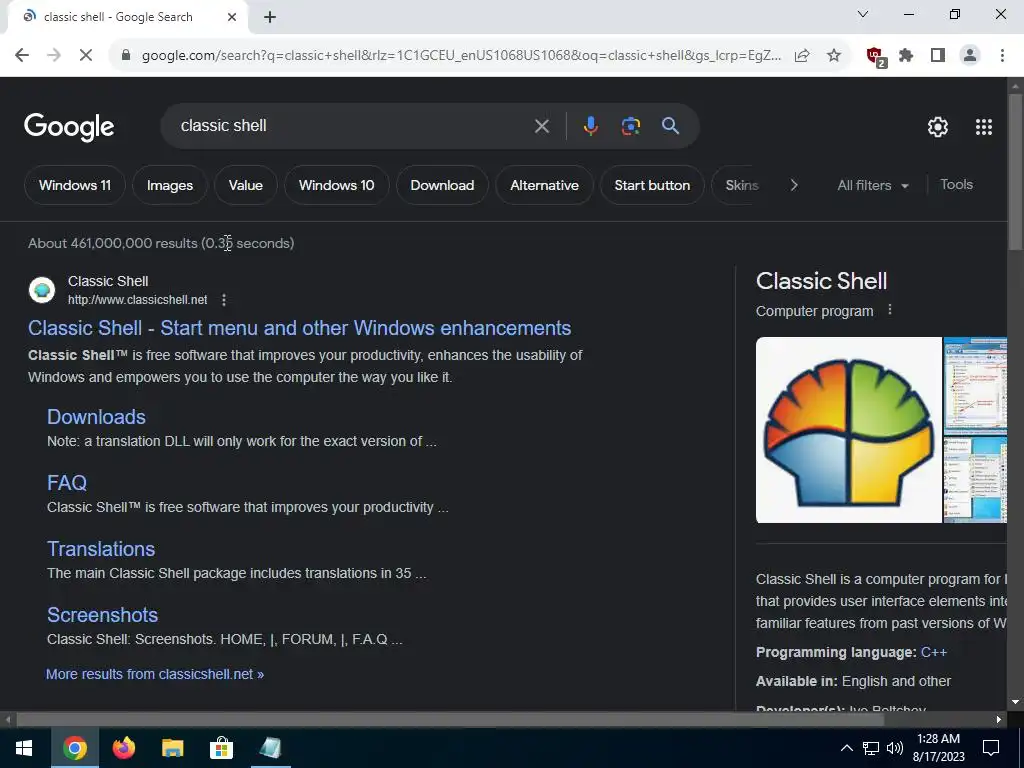The image size is (1024, 768).
Task: Open the C++ programming language link
Action: [x=933, y=652]
